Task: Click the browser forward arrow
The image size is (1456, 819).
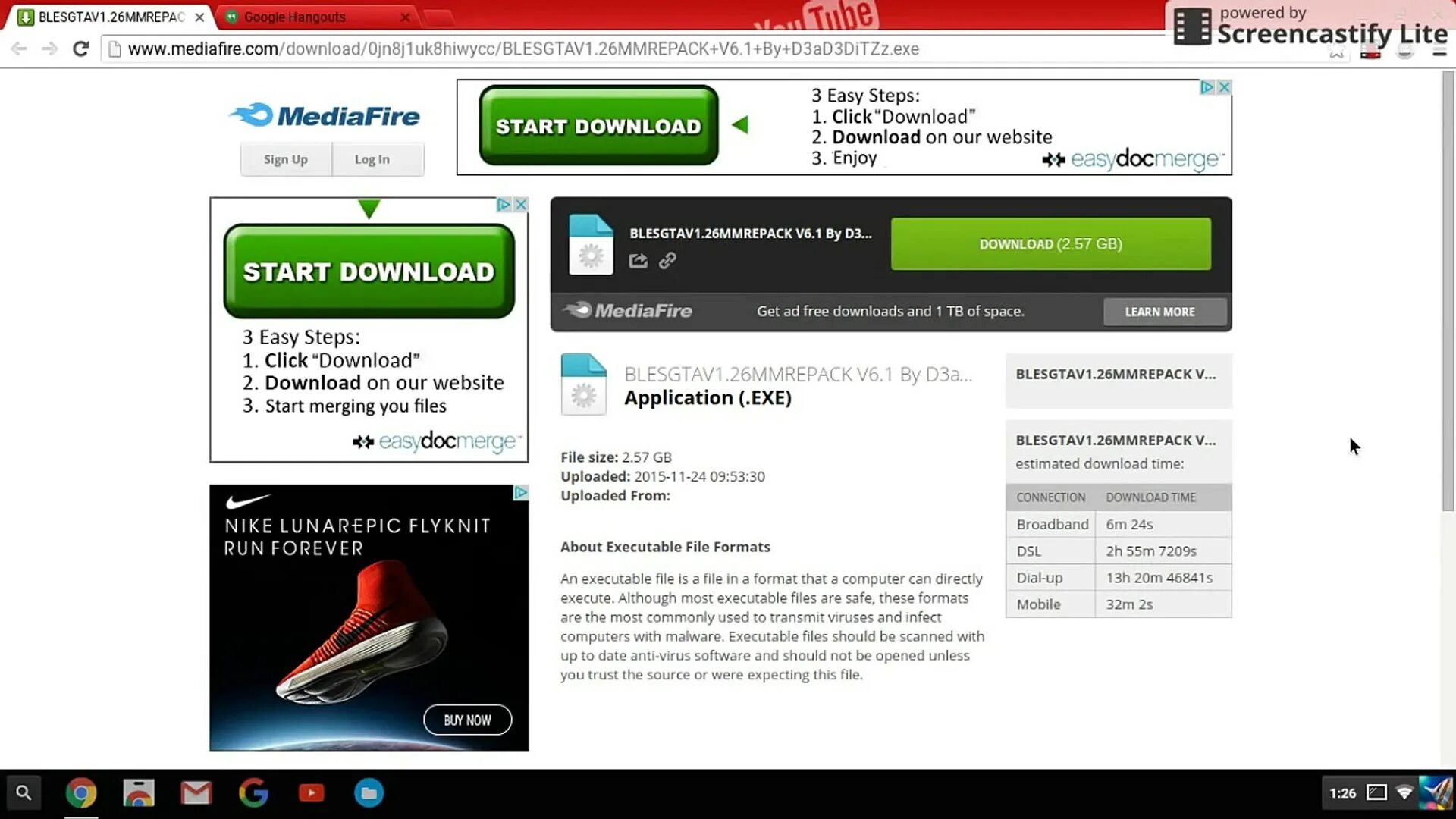Action: pos(50,49)
